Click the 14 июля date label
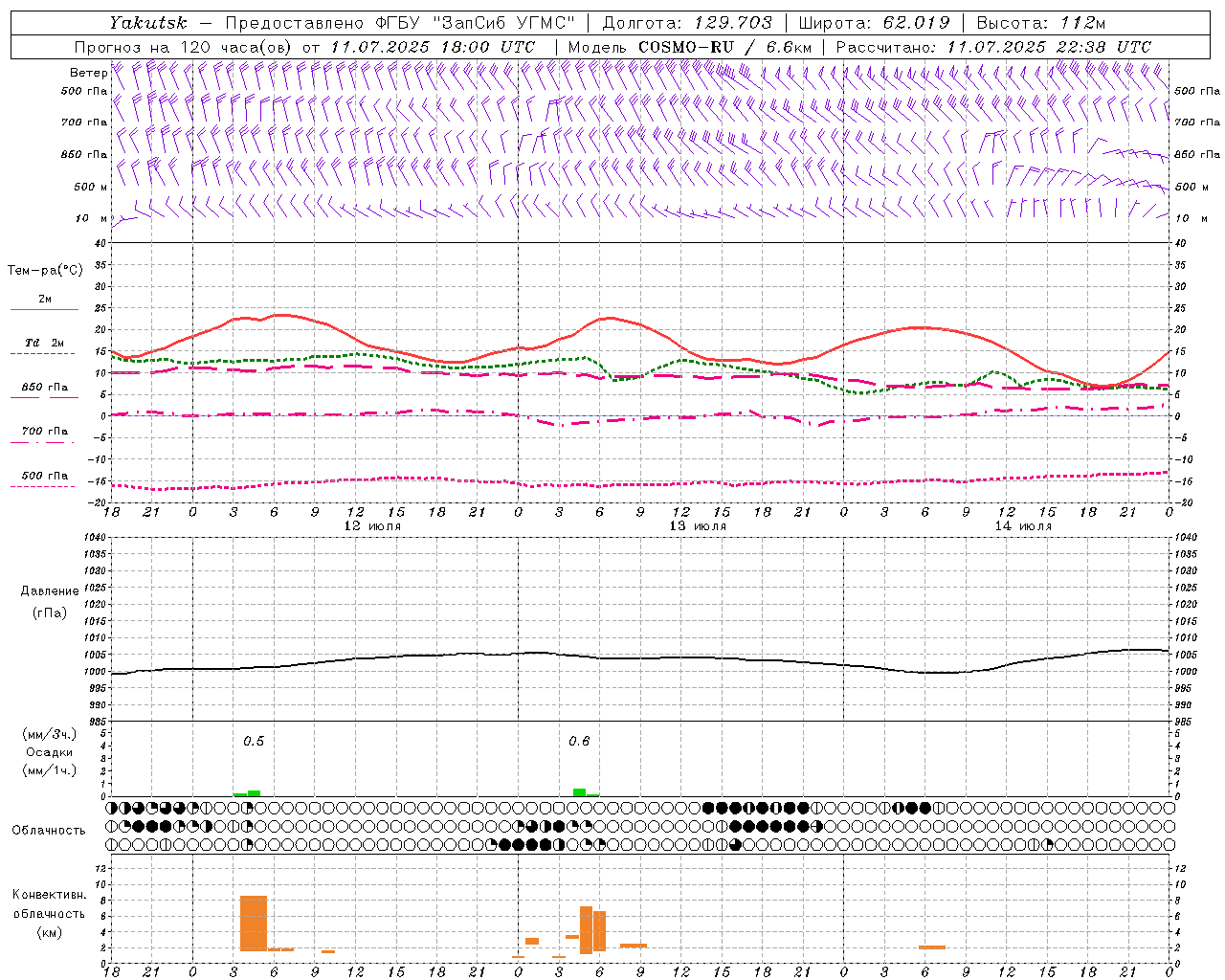 point(1023,526)
